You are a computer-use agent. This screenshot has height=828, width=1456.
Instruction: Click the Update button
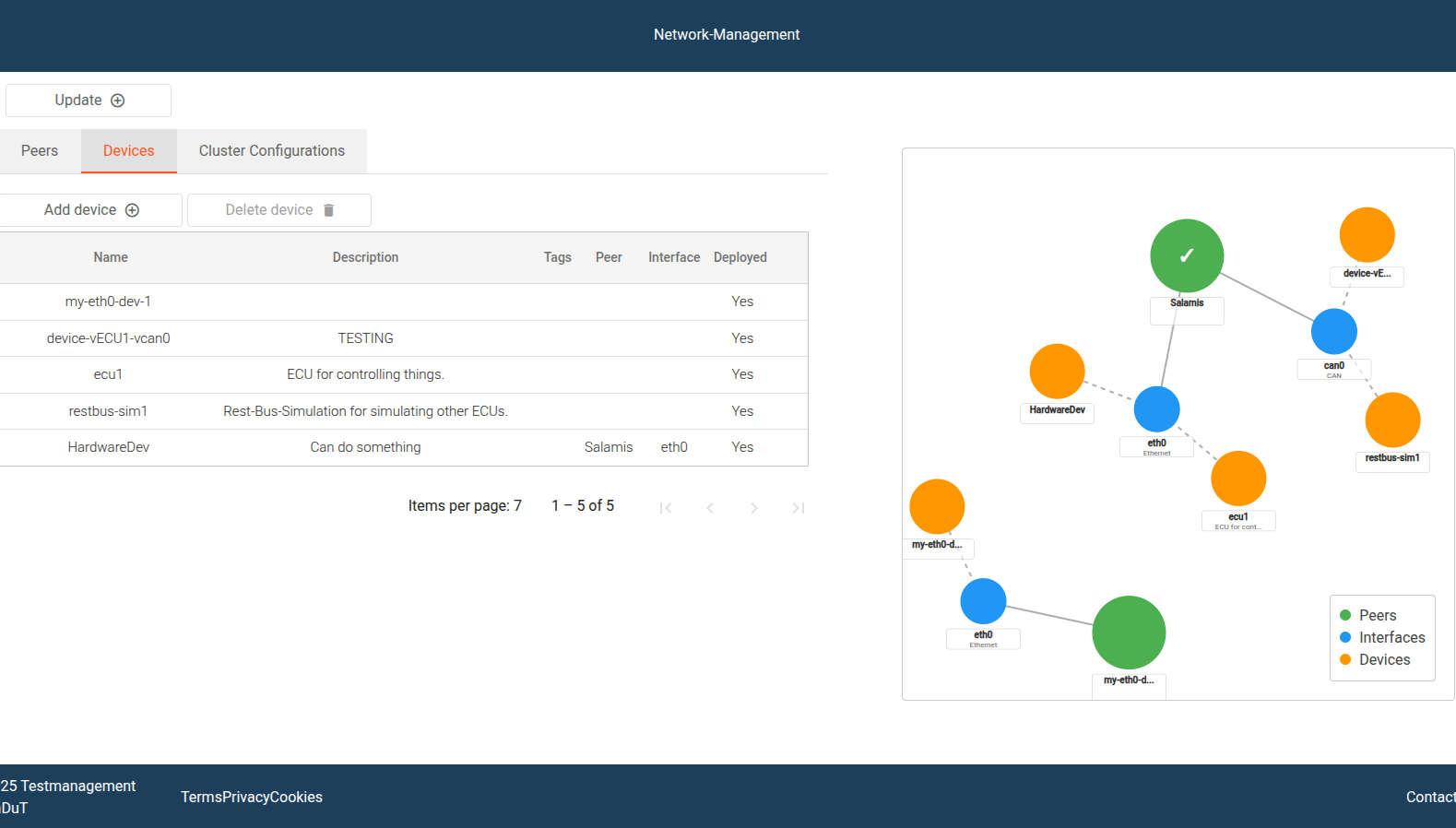point(89,101)
